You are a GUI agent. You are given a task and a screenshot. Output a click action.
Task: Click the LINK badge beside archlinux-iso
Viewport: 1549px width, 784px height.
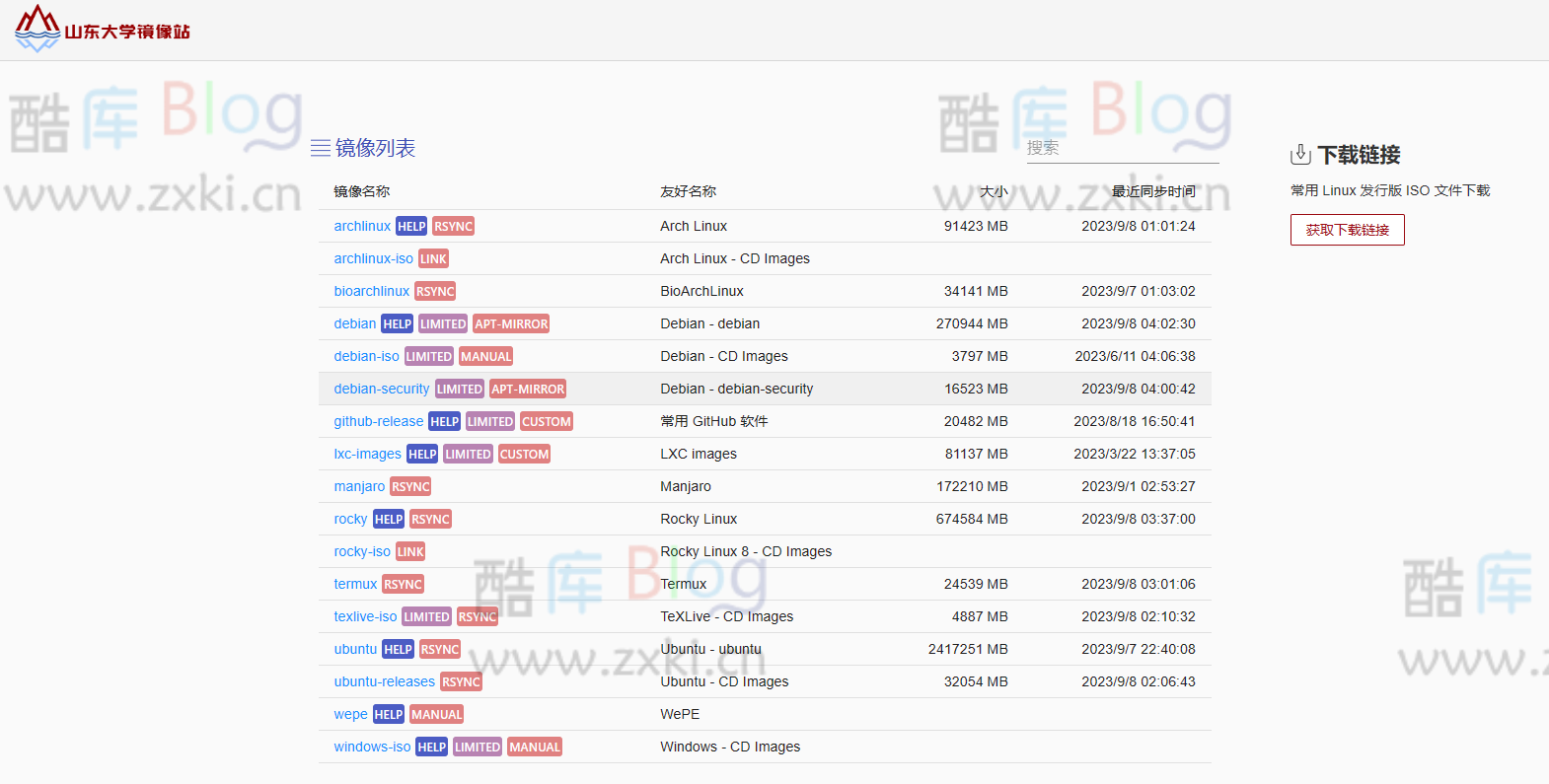coord(433,259)
